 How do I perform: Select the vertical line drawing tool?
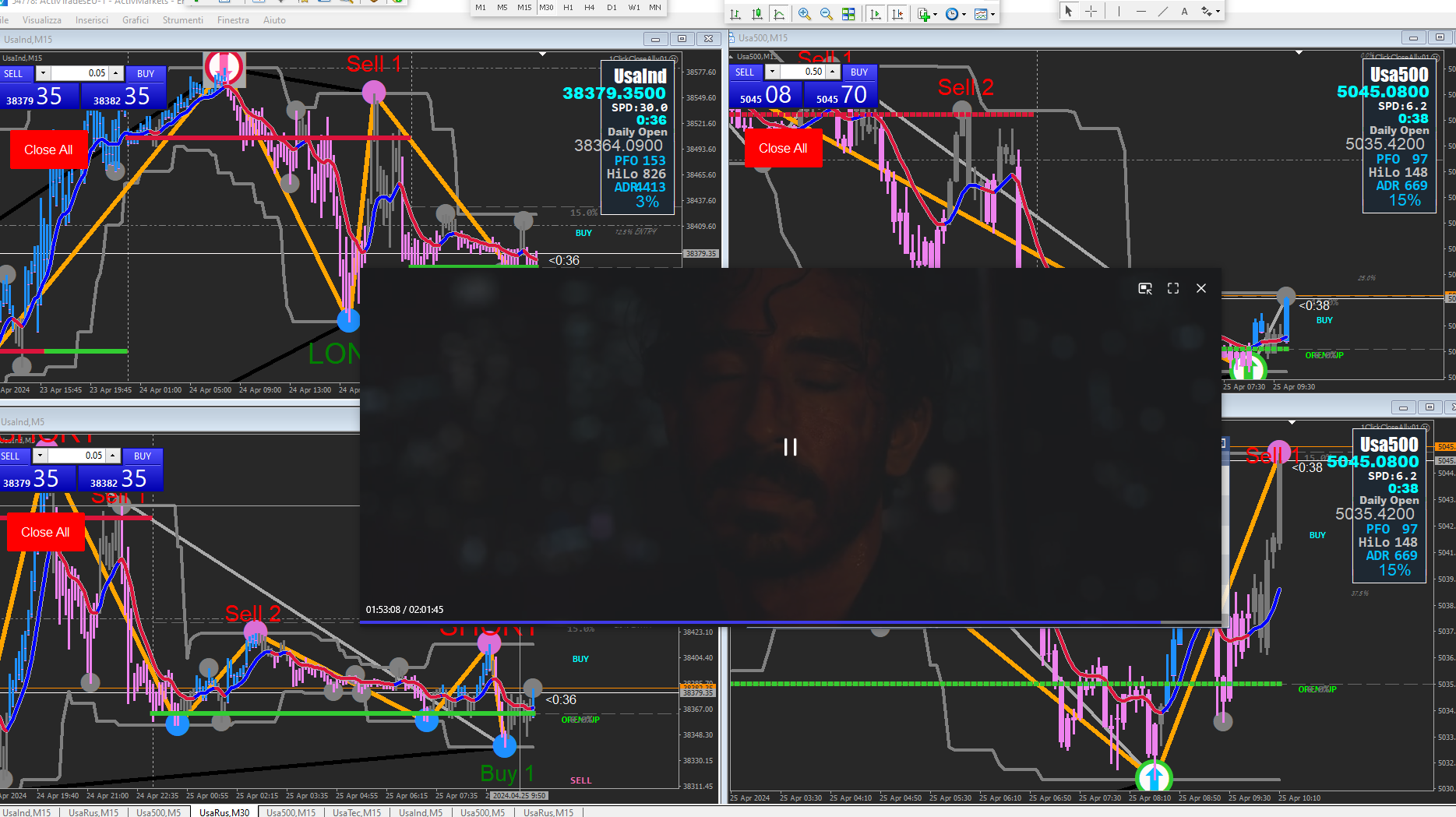coord(1119,11)
